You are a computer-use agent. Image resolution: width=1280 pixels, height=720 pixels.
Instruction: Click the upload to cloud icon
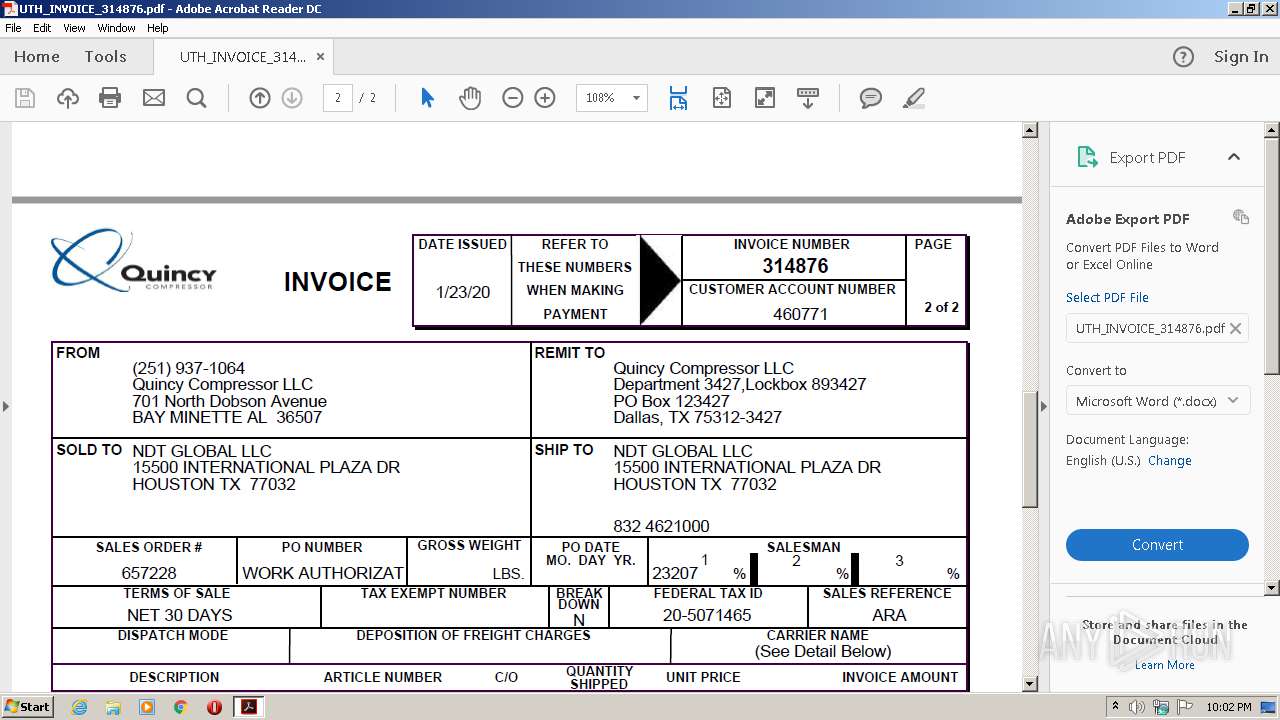(x=68, y=98)
